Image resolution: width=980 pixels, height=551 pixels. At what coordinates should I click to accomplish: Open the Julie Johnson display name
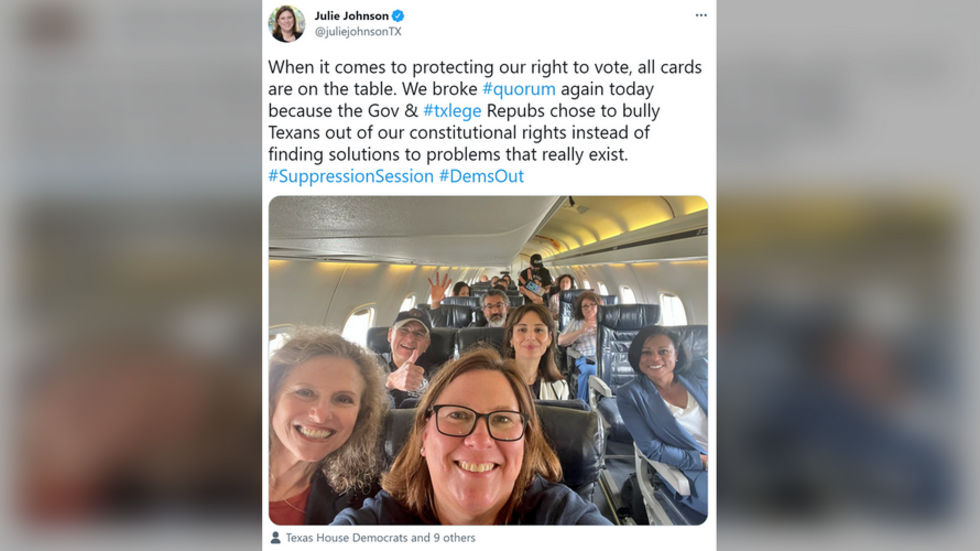tap(351, 16)
